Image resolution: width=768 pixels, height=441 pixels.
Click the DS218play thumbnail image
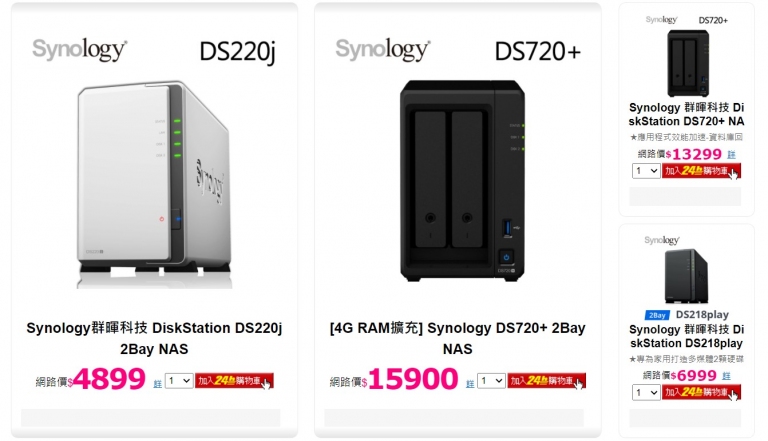[686, 276]
